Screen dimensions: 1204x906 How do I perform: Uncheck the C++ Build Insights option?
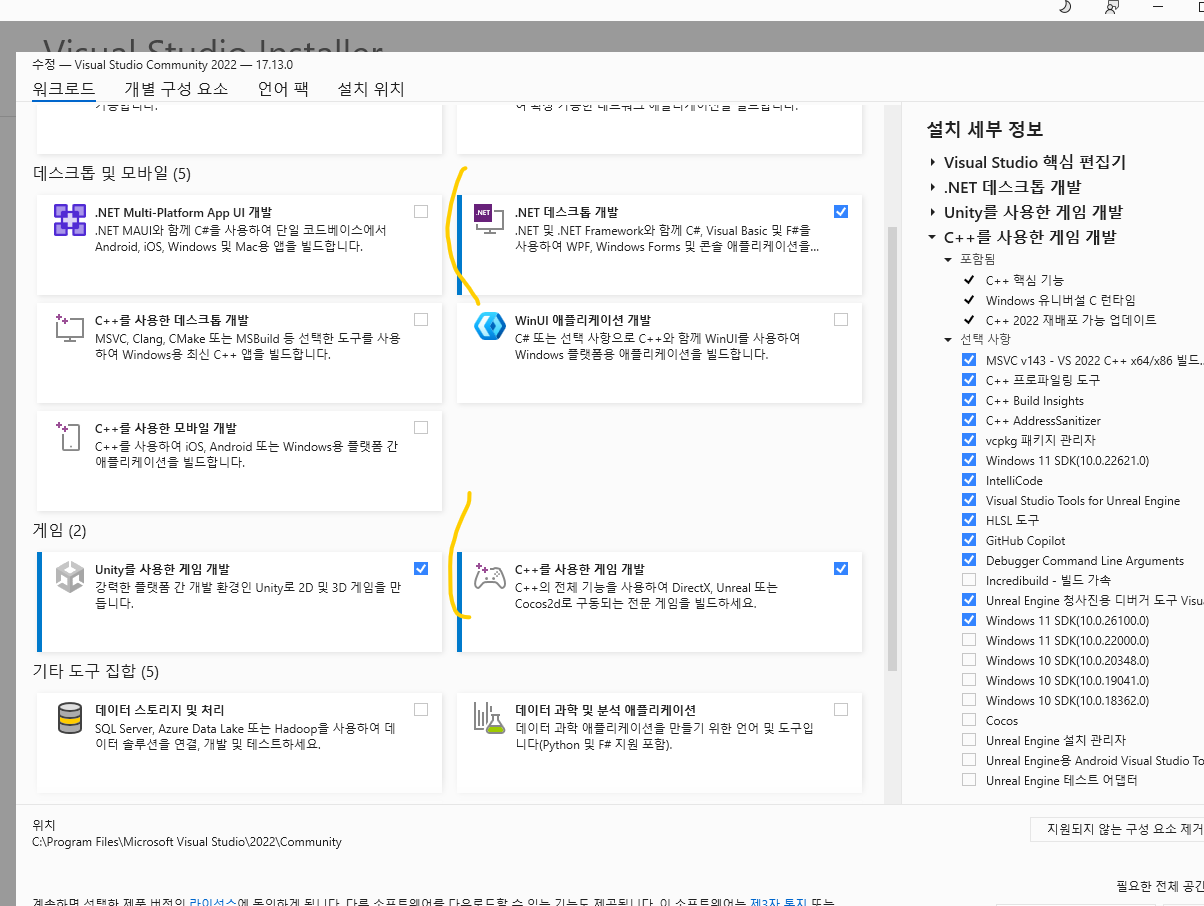pos(968,400)
